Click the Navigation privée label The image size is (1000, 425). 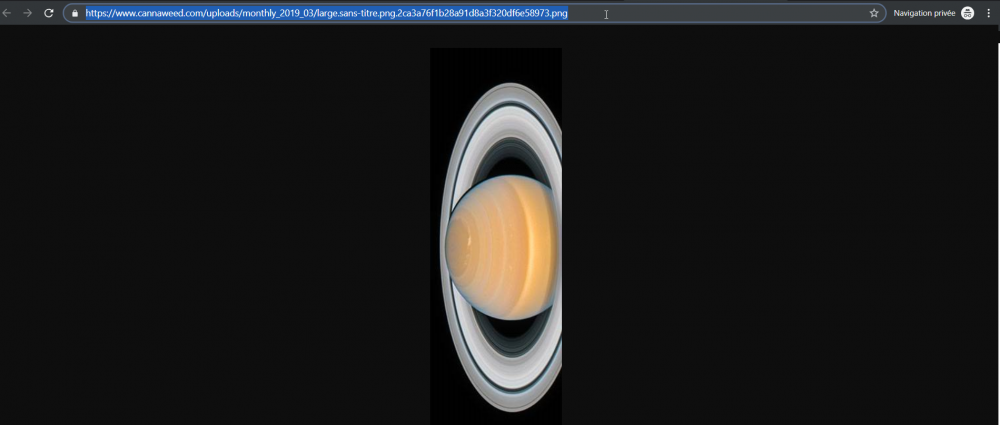[x=924, y=13]
